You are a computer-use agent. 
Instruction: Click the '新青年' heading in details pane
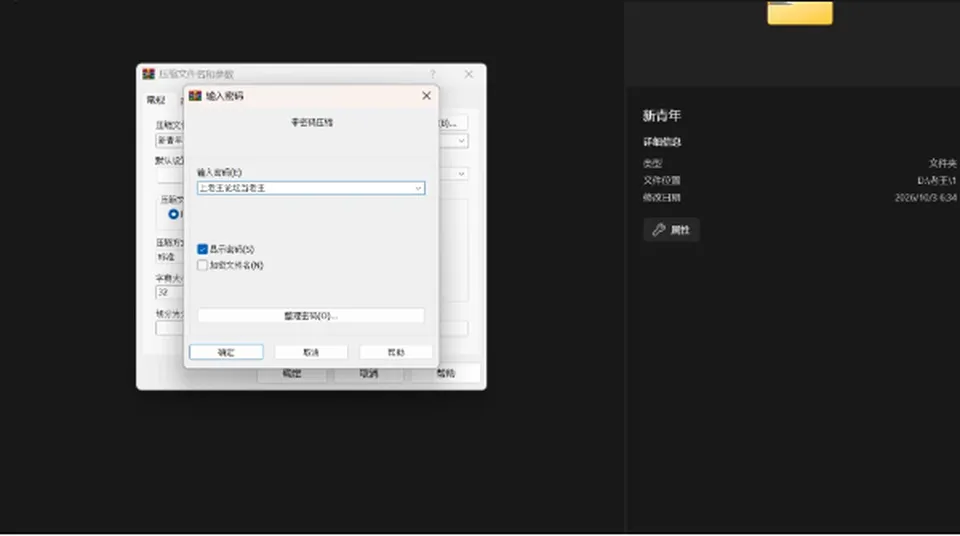click(x=662, y=115)
